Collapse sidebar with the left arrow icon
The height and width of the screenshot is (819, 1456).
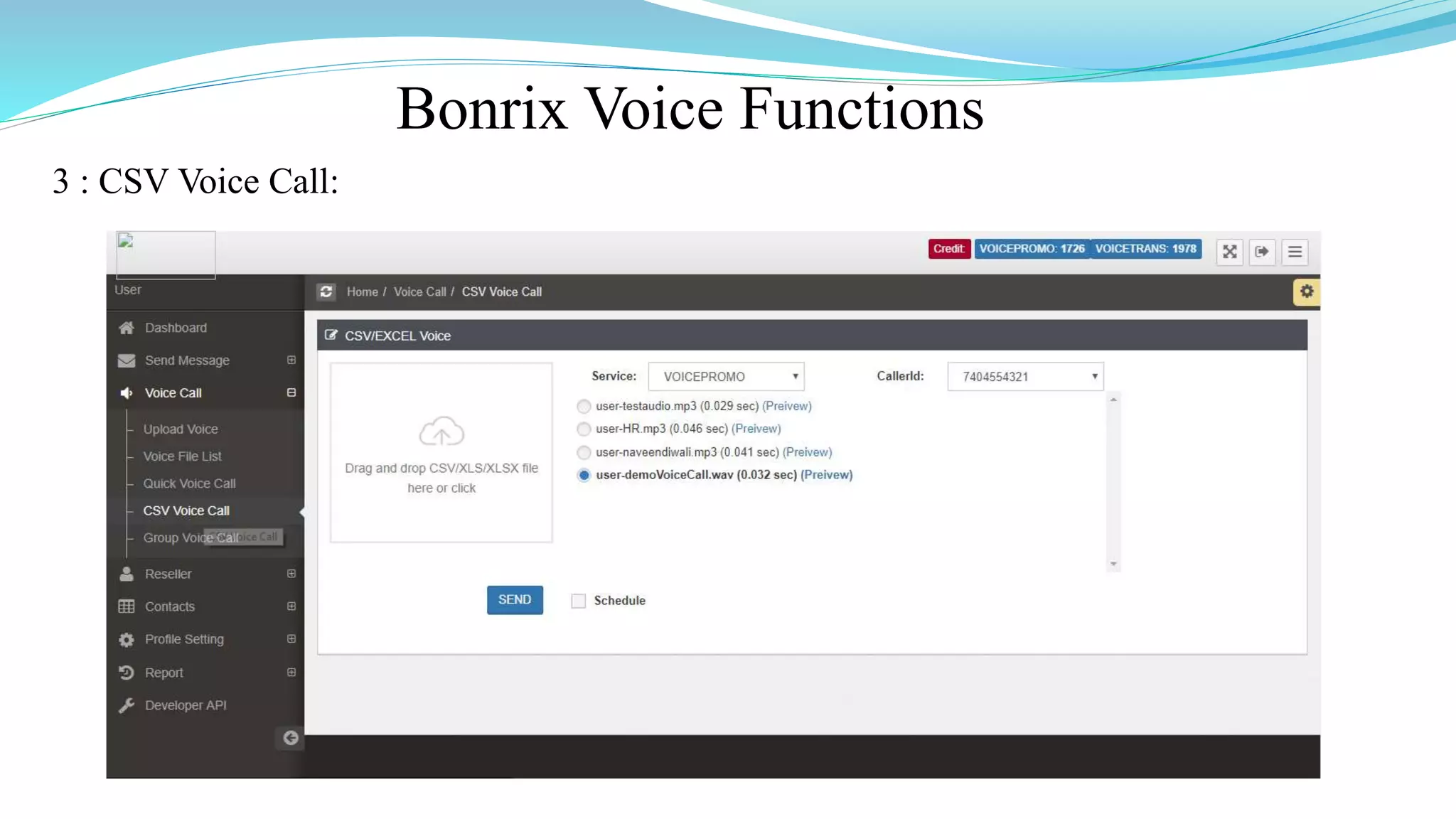click(x=291, y=738)
